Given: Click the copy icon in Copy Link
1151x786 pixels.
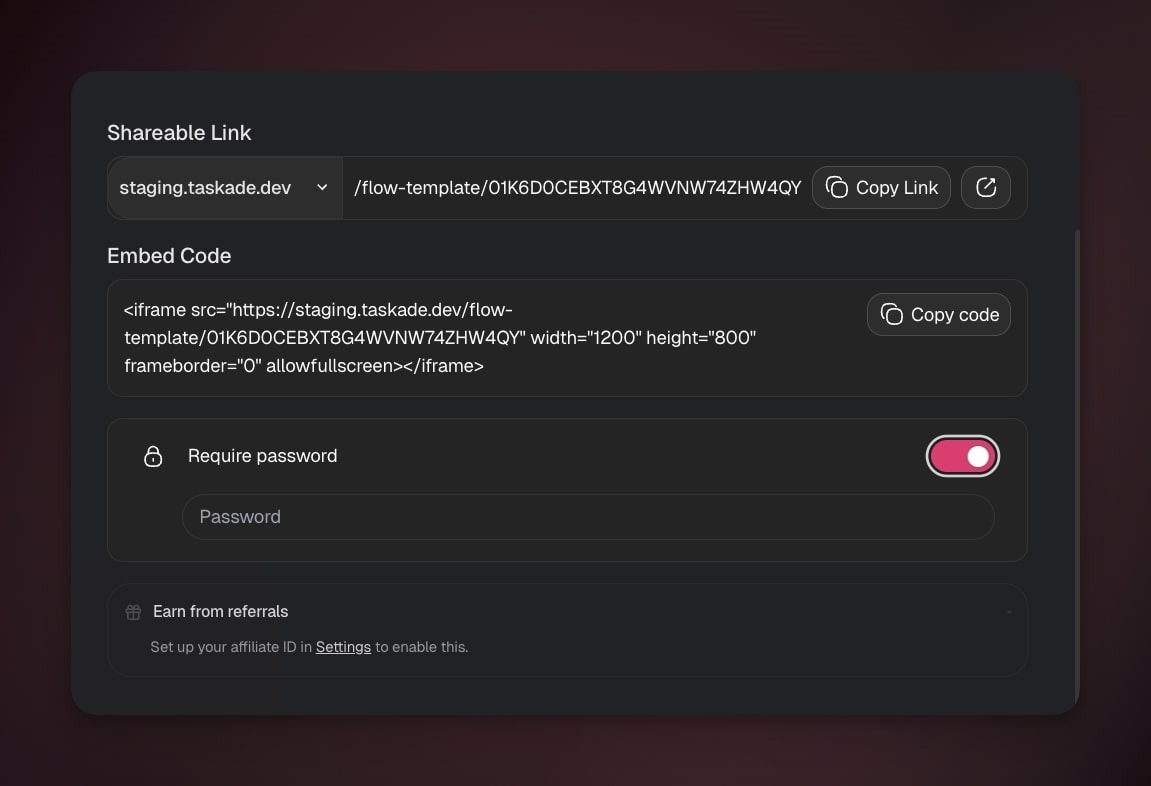Looking at the screenshot, I should point(837,187).
